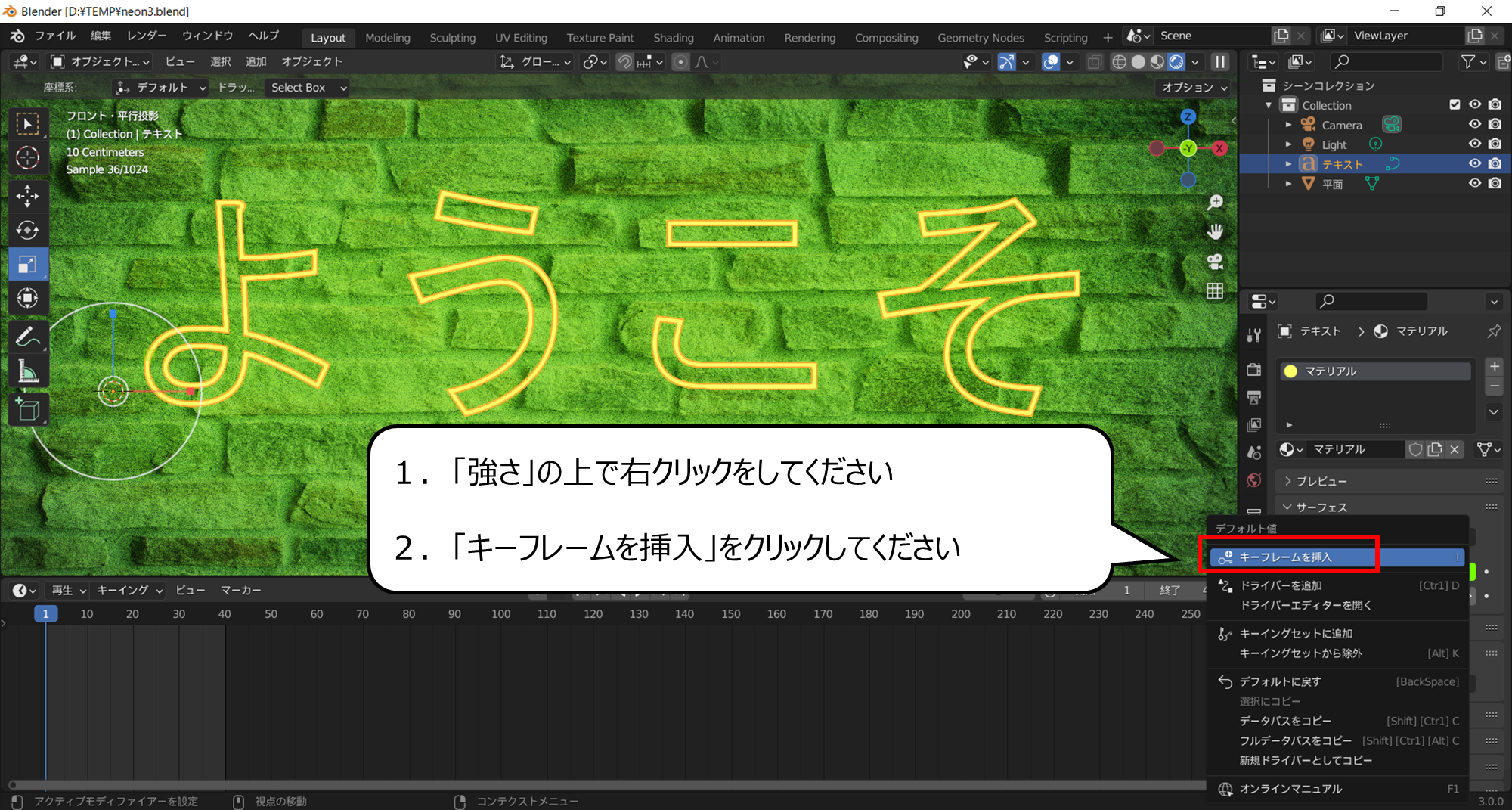Expand the Camera item in outliner
Viewport: 1512px width, 810px height.
tap(1289, 125)
